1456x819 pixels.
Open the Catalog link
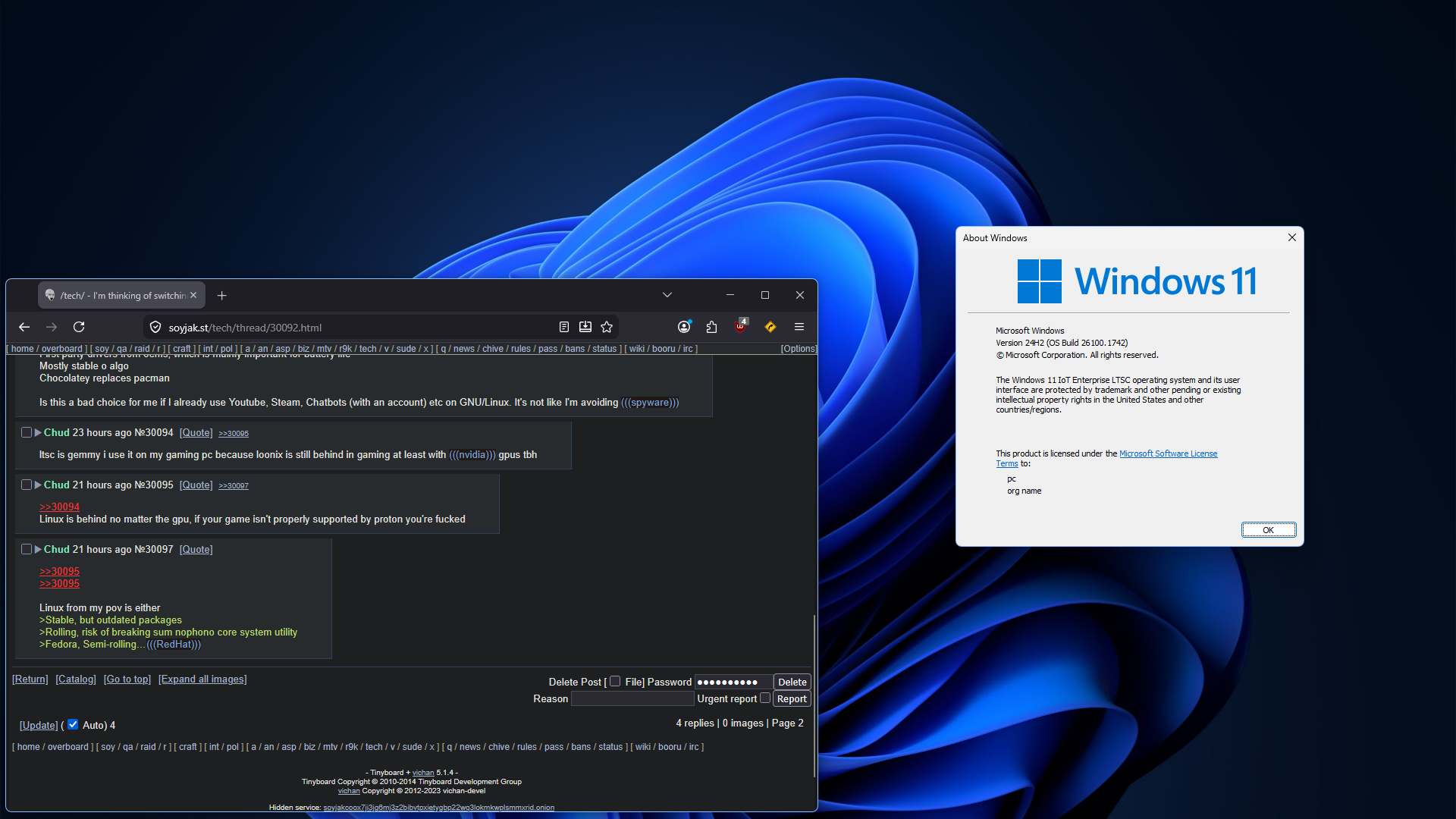tap(76, 679)
